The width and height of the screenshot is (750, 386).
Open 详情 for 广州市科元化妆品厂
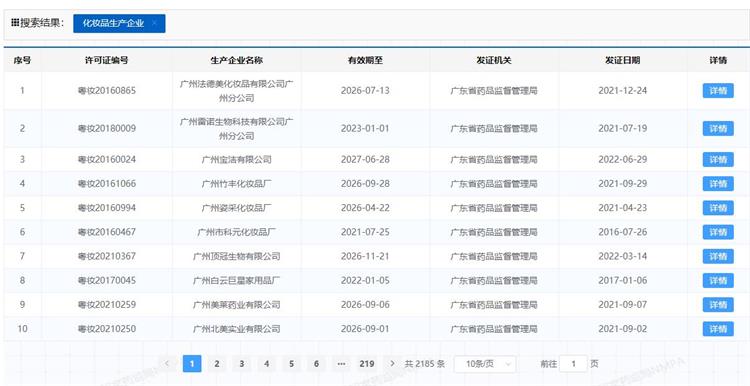(x=718, y=232)
